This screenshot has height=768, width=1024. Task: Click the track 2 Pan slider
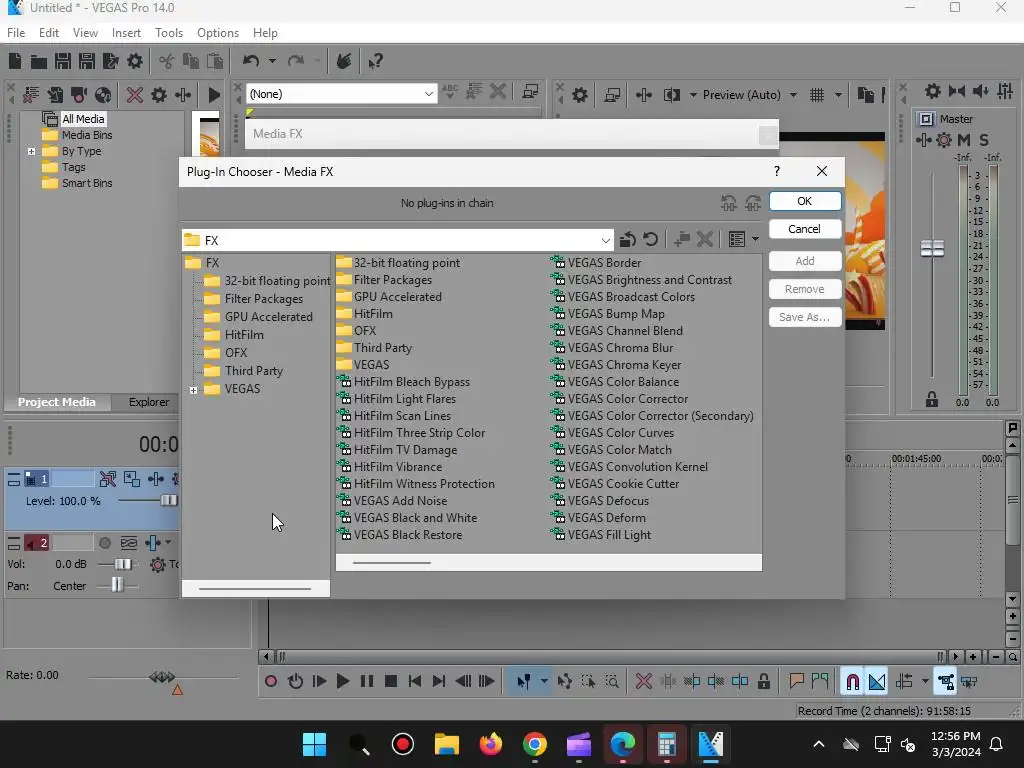click(x=117, y=585)
